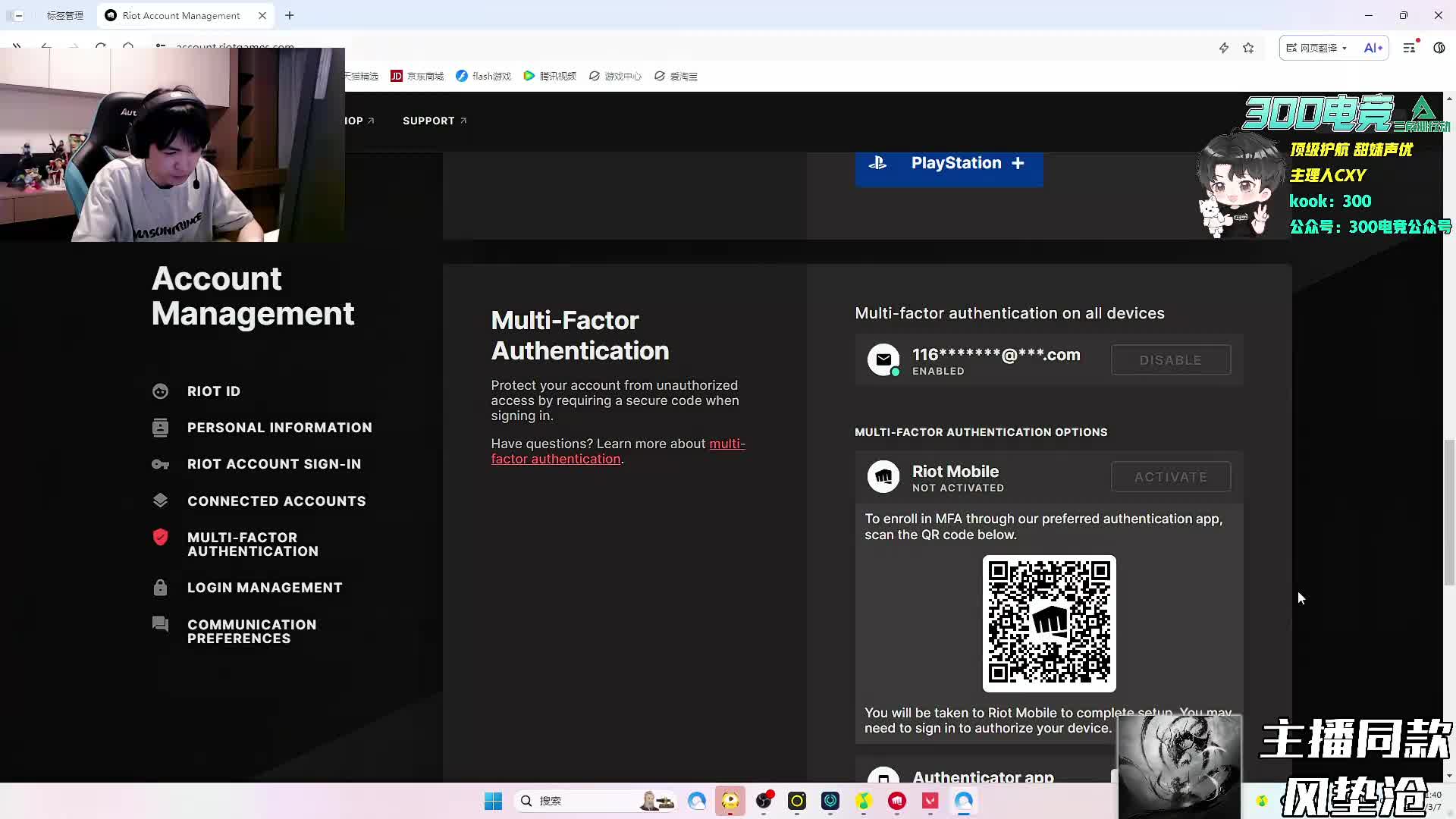Image resolution: width=1456 pixels, height=819 pixels.
Task: Activate Riot Mobile authentication
Action: (x=1170, y=477)
